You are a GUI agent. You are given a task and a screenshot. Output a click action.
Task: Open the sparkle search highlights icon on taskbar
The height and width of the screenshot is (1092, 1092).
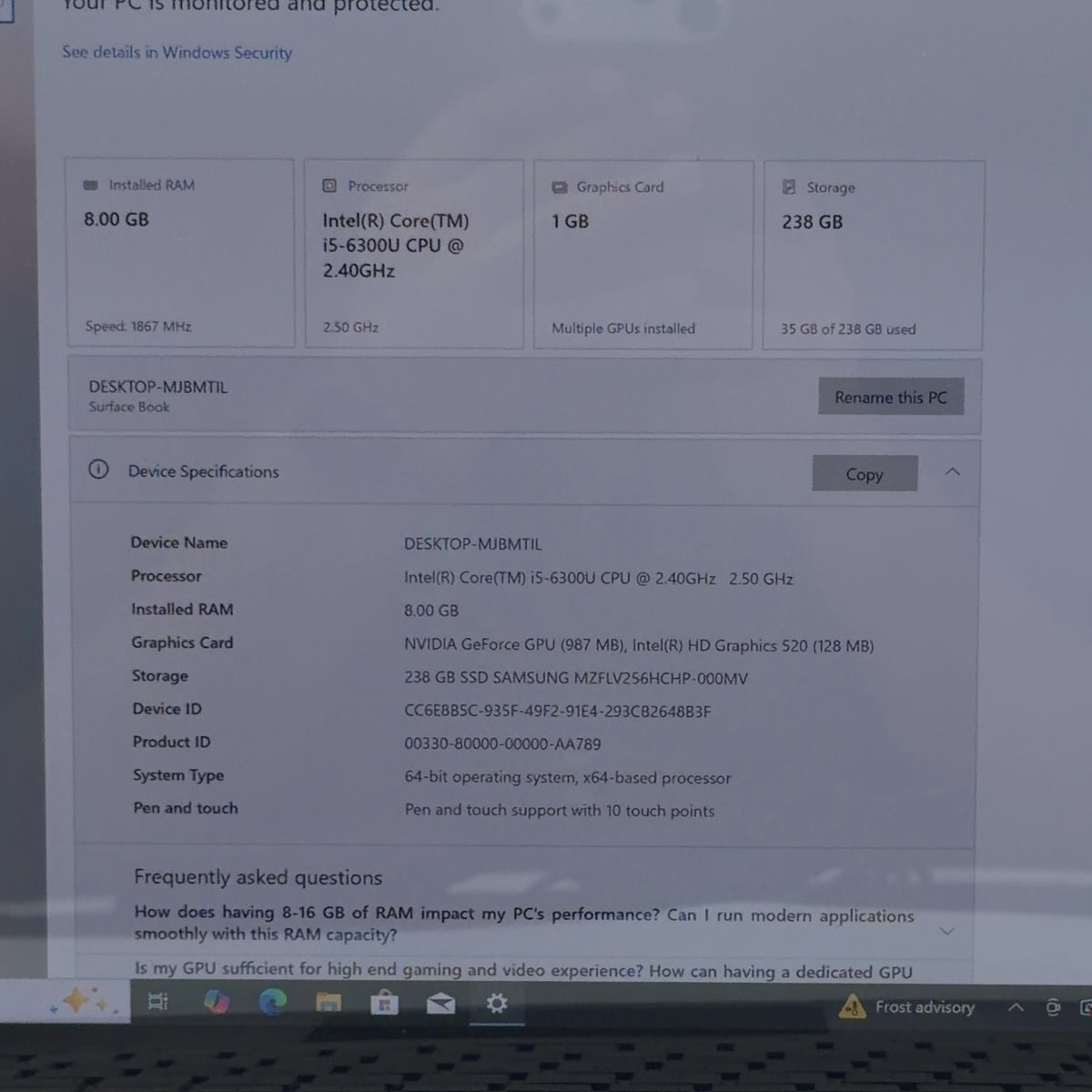pos(83,1002)
